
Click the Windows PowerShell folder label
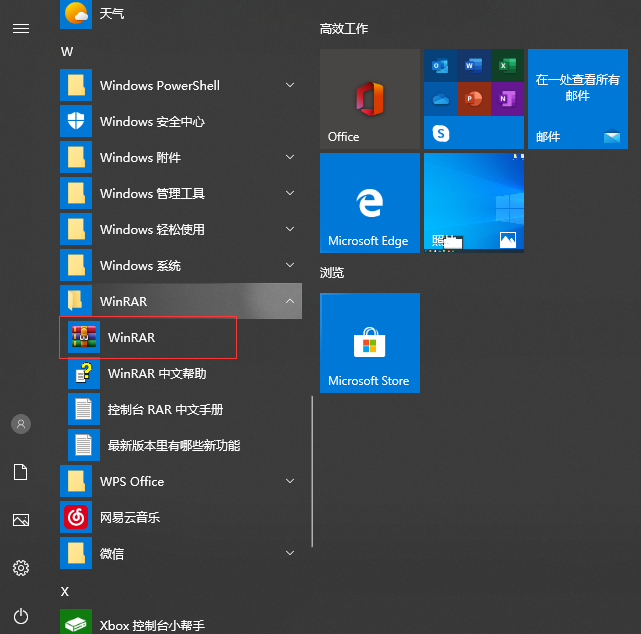(160, 85)
